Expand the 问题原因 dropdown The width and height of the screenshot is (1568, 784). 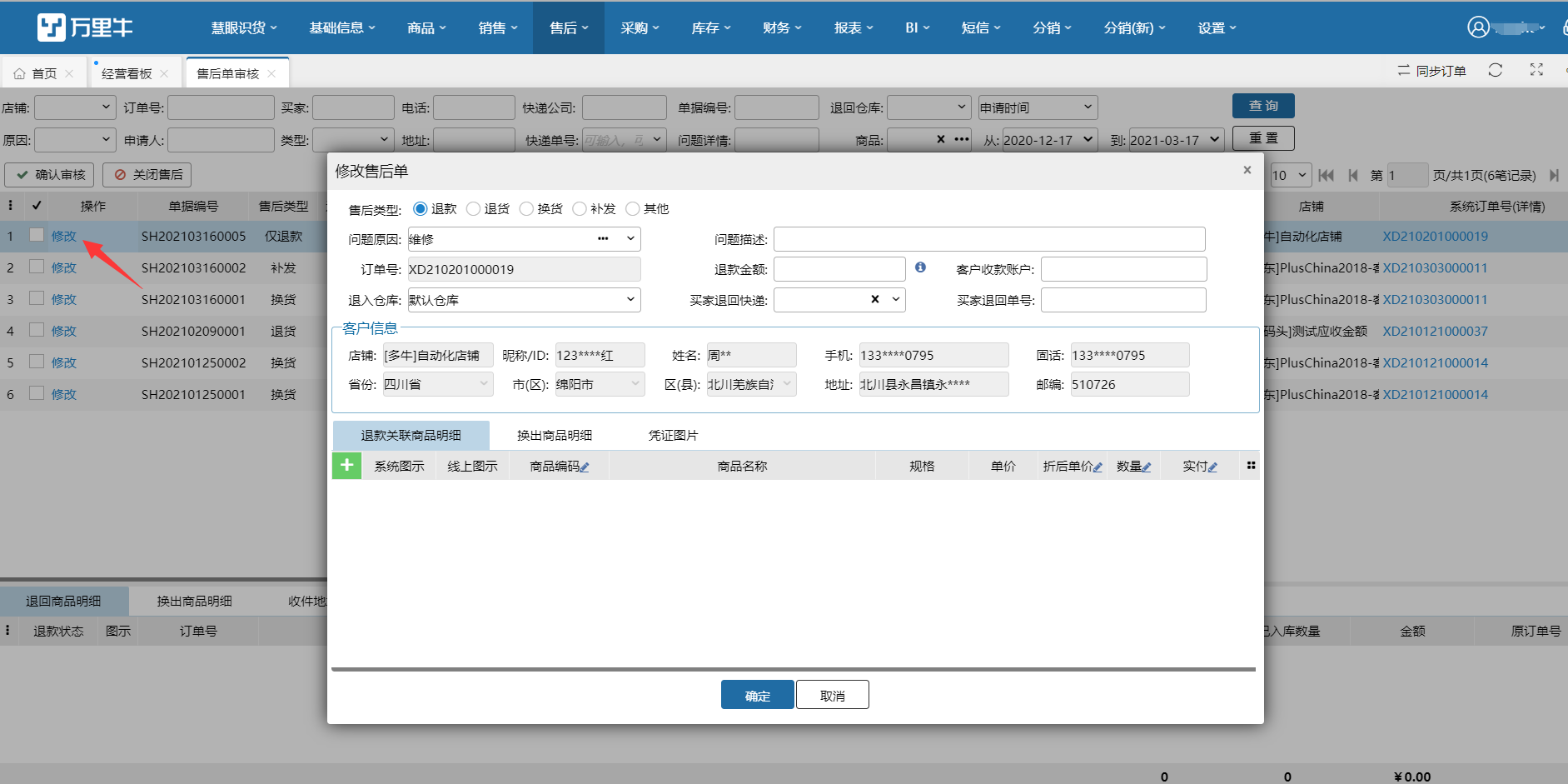[630, 239]
